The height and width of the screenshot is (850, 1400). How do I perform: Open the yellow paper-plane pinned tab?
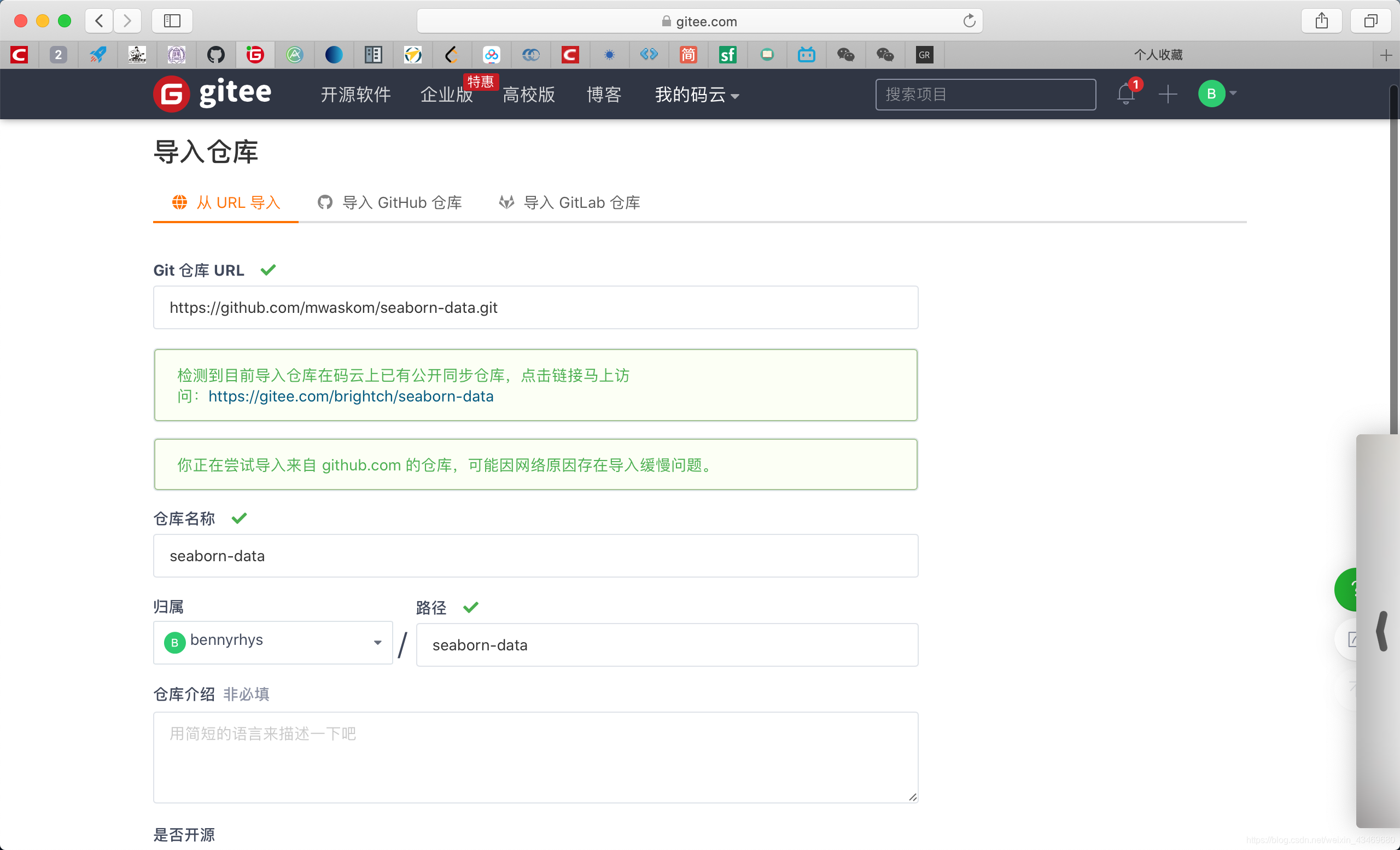[x=412, y=55]
